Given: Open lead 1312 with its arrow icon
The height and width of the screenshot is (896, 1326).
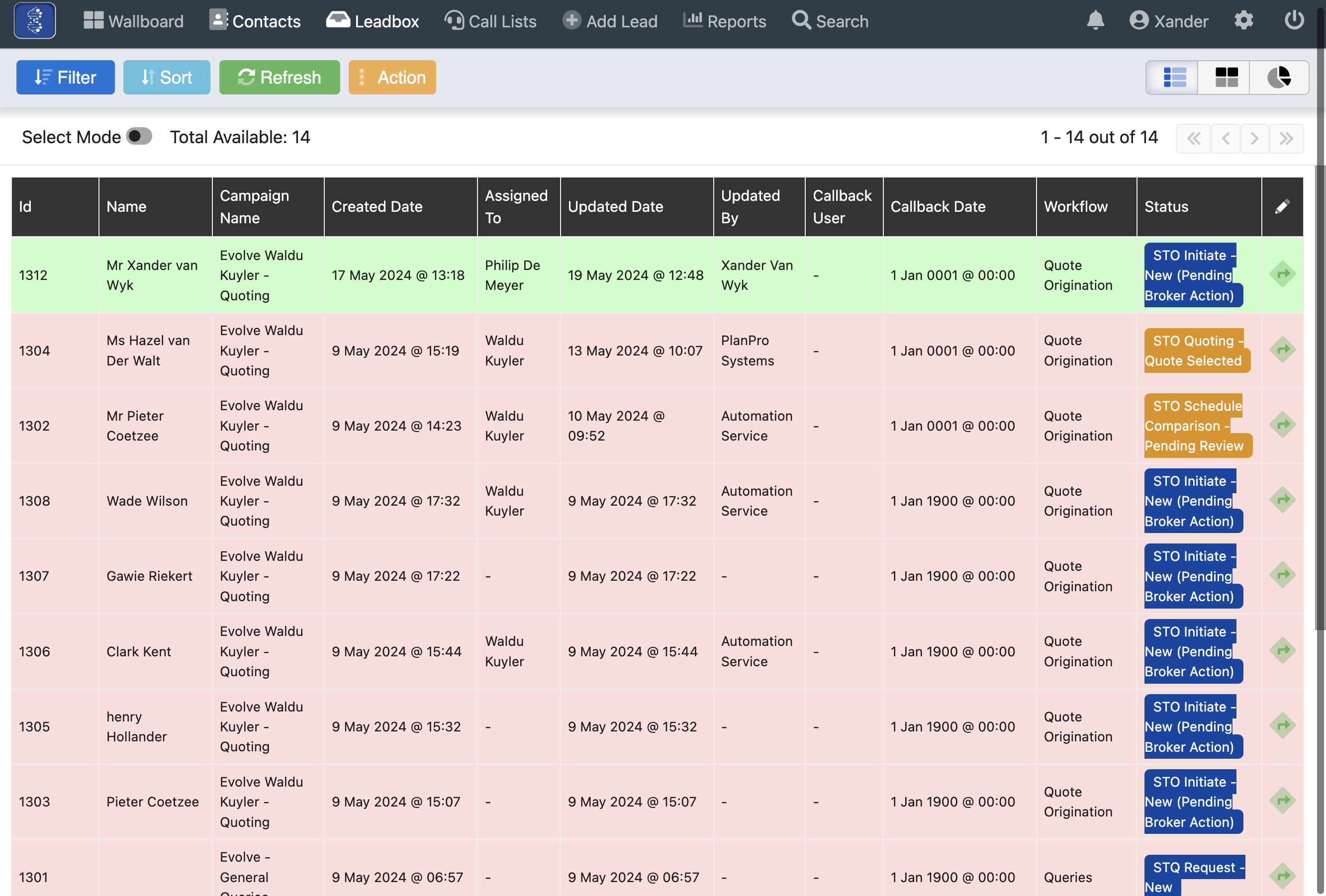Looking at the screenshot, I should coord(1283,274).
